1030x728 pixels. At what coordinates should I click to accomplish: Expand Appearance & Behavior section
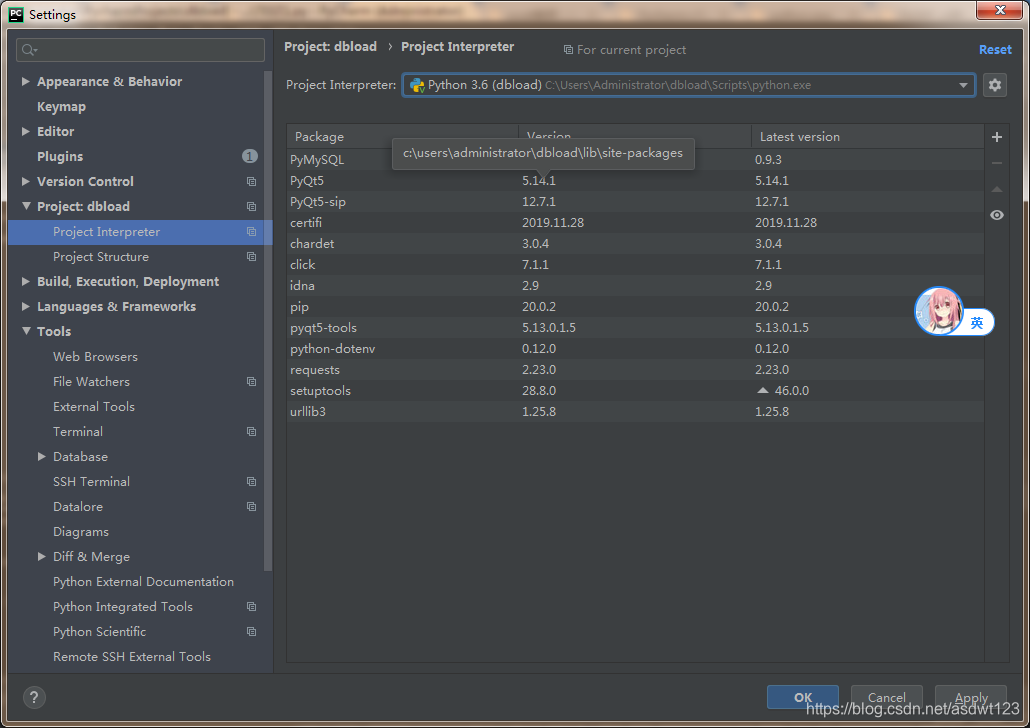pos(26,81)
